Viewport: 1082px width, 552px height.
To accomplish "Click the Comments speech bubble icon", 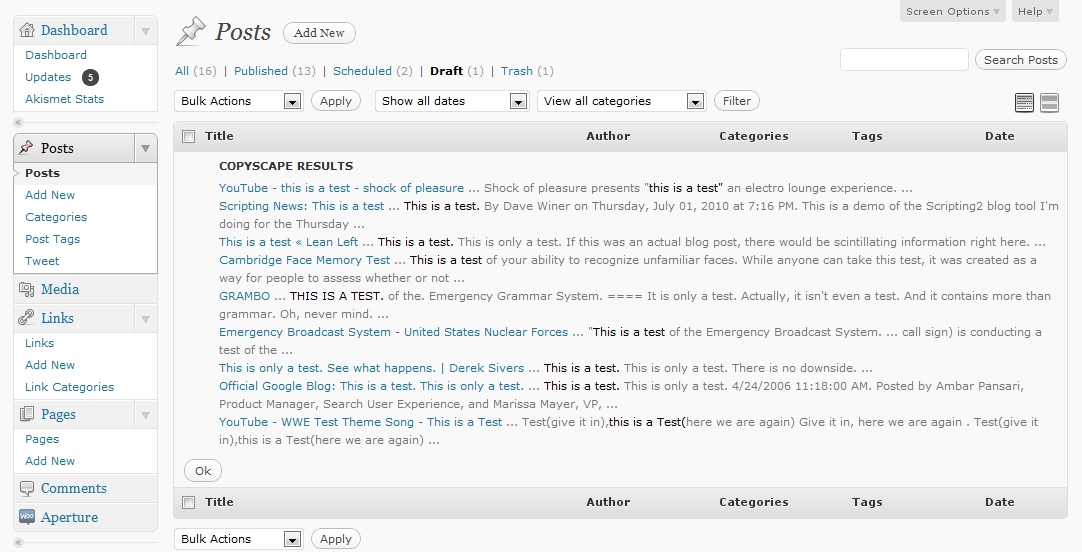I will coord(27,489).
